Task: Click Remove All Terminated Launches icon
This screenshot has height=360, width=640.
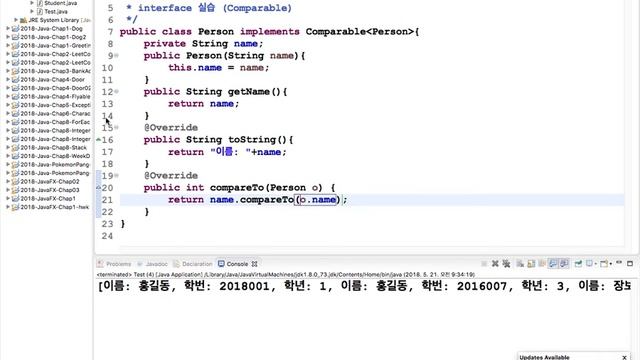Action: coord(506,264)
